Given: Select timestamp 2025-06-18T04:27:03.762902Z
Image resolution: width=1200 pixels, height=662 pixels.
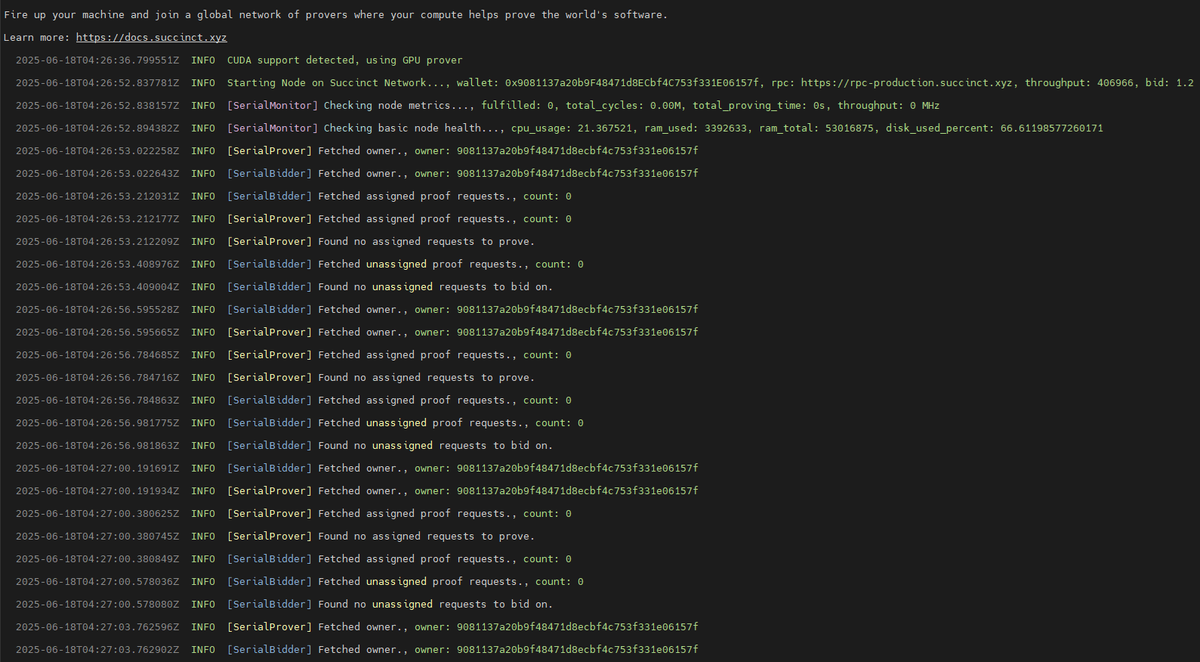Looking at the screenshot, I should point(97,649).
